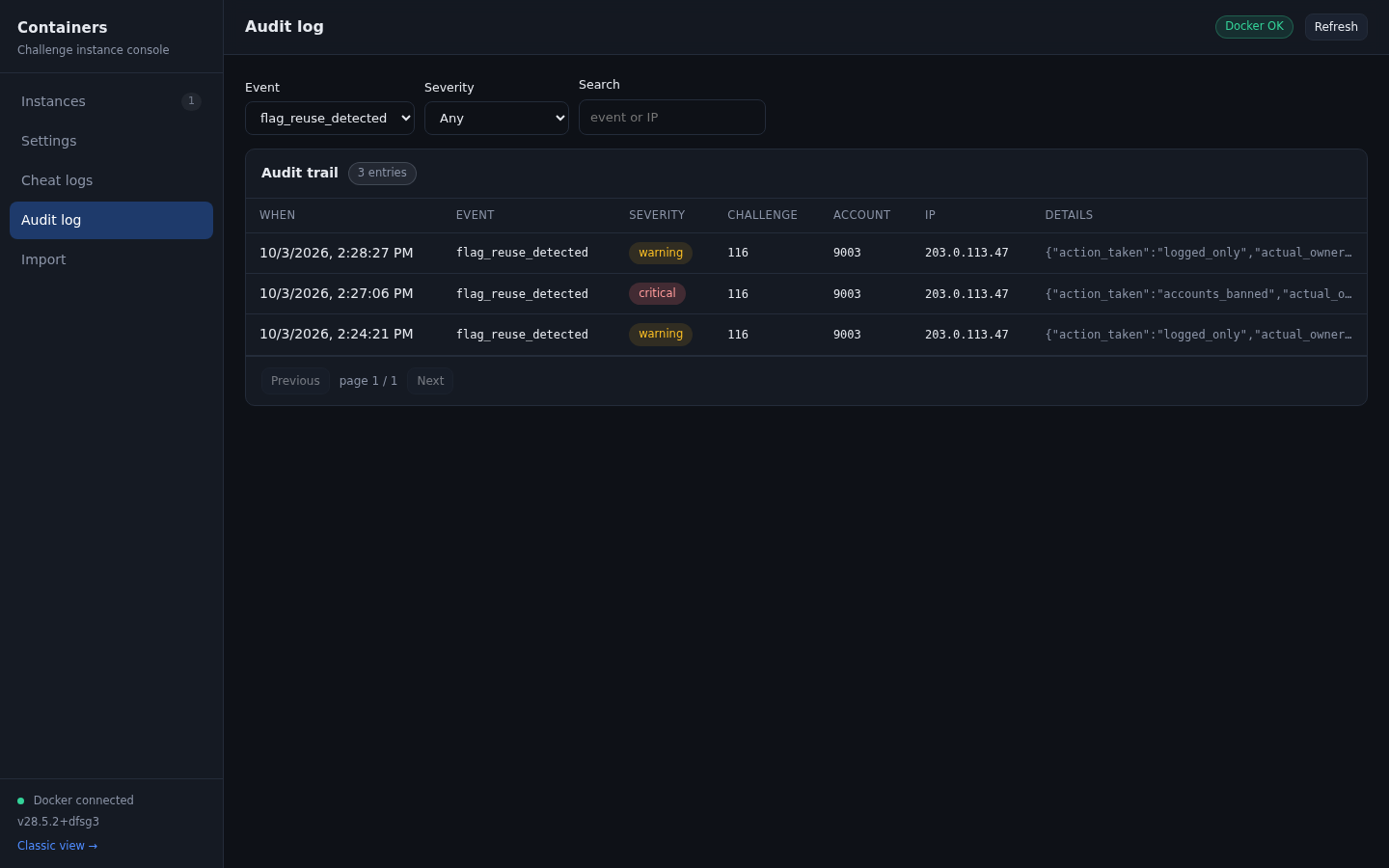Viewport: 1389px width, 868px height.
Task: Click the green Docker connected status dot
Action: click(x=20, y=800)
